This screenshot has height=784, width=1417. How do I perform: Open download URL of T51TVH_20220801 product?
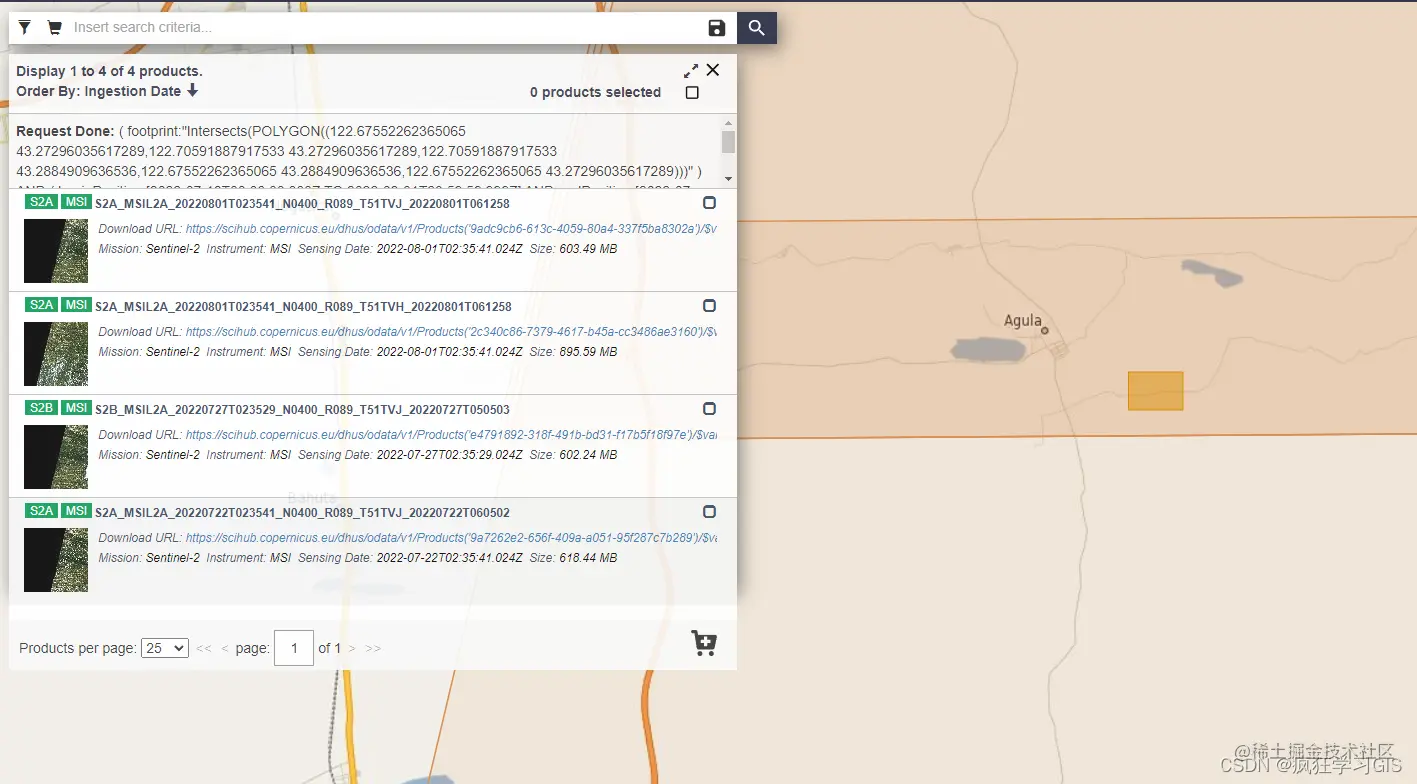[451, 332]
